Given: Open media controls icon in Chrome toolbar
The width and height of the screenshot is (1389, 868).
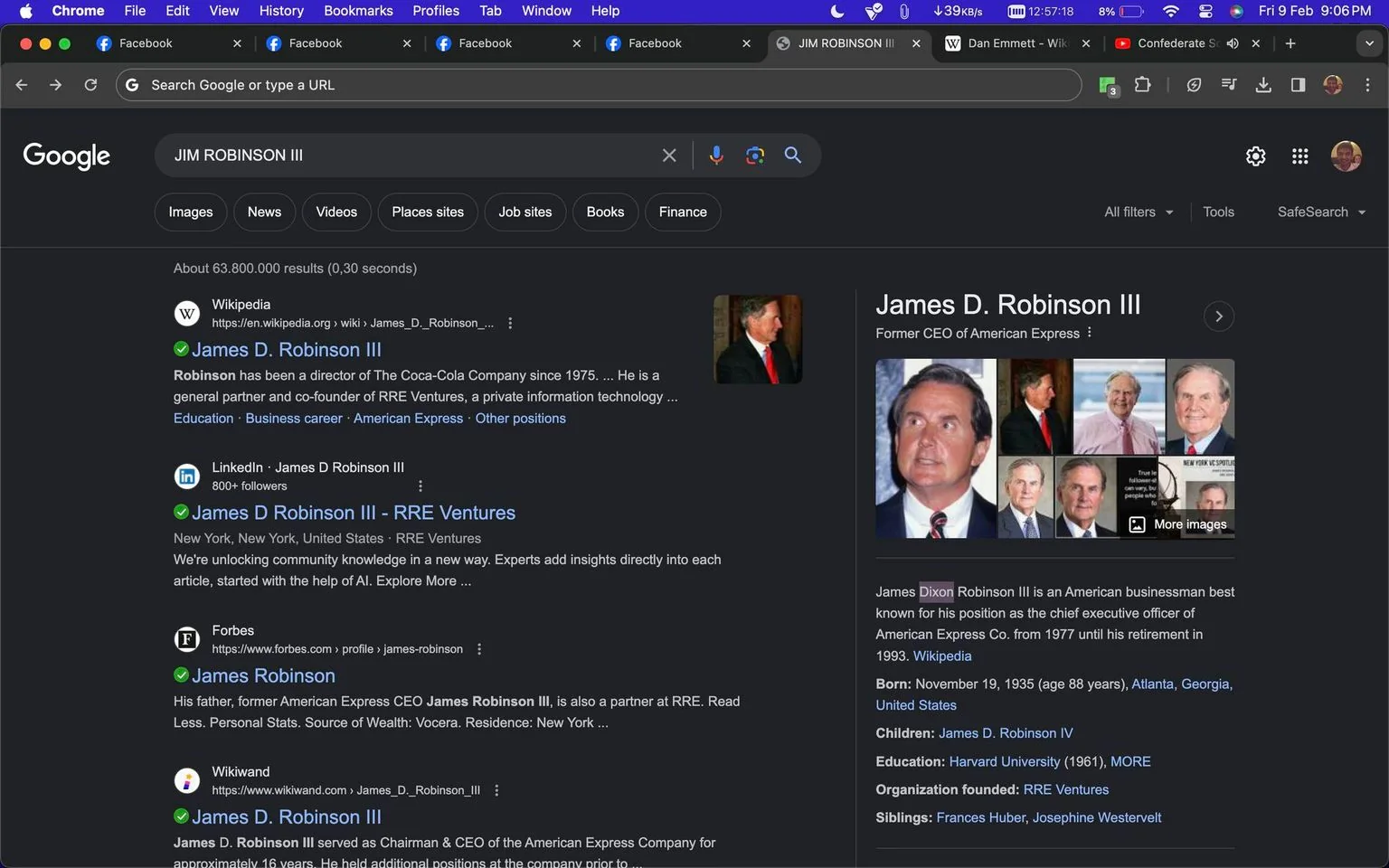Looking at the screenshot, I should 1228,85.
